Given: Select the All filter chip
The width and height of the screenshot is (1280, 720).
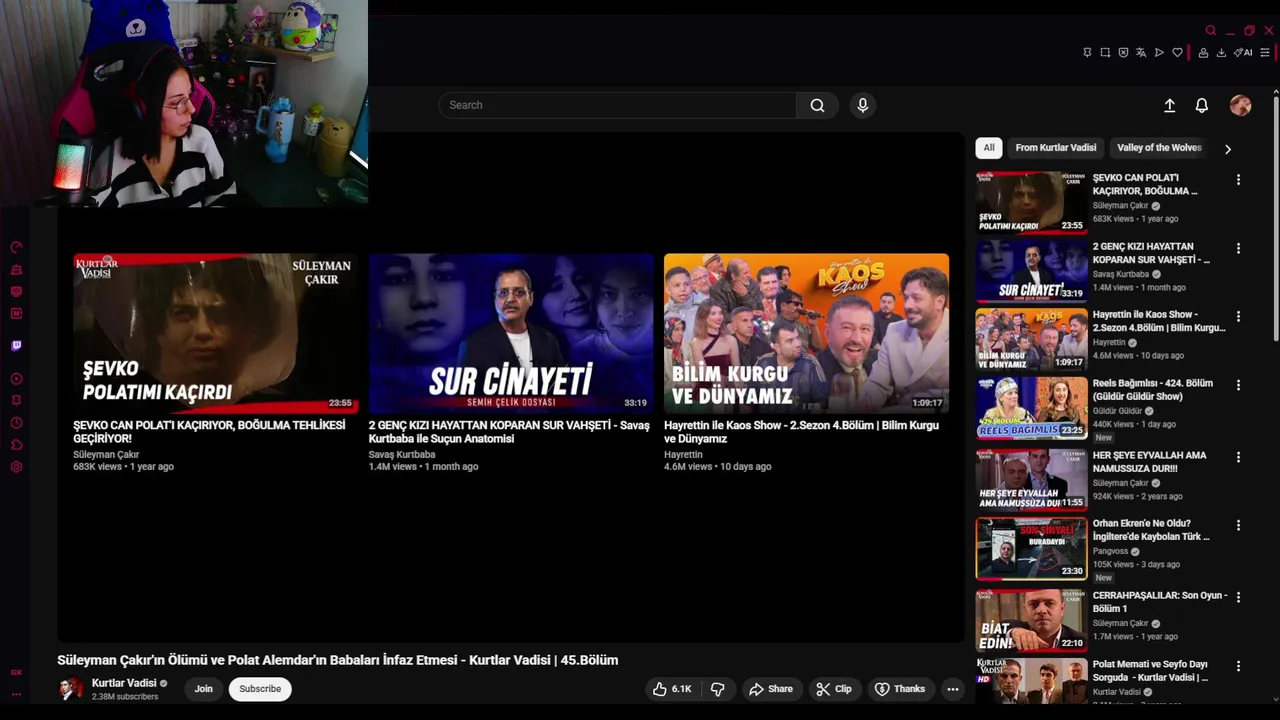Looking at the screenshot, I should point(988,148).
